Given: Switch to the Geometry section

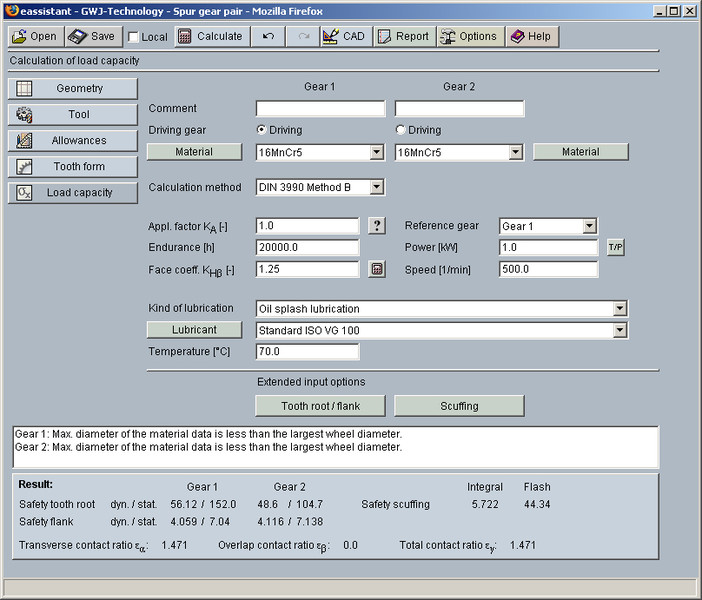Looking at the screenshot, I should pyautogui.click(x=73, y=88).
